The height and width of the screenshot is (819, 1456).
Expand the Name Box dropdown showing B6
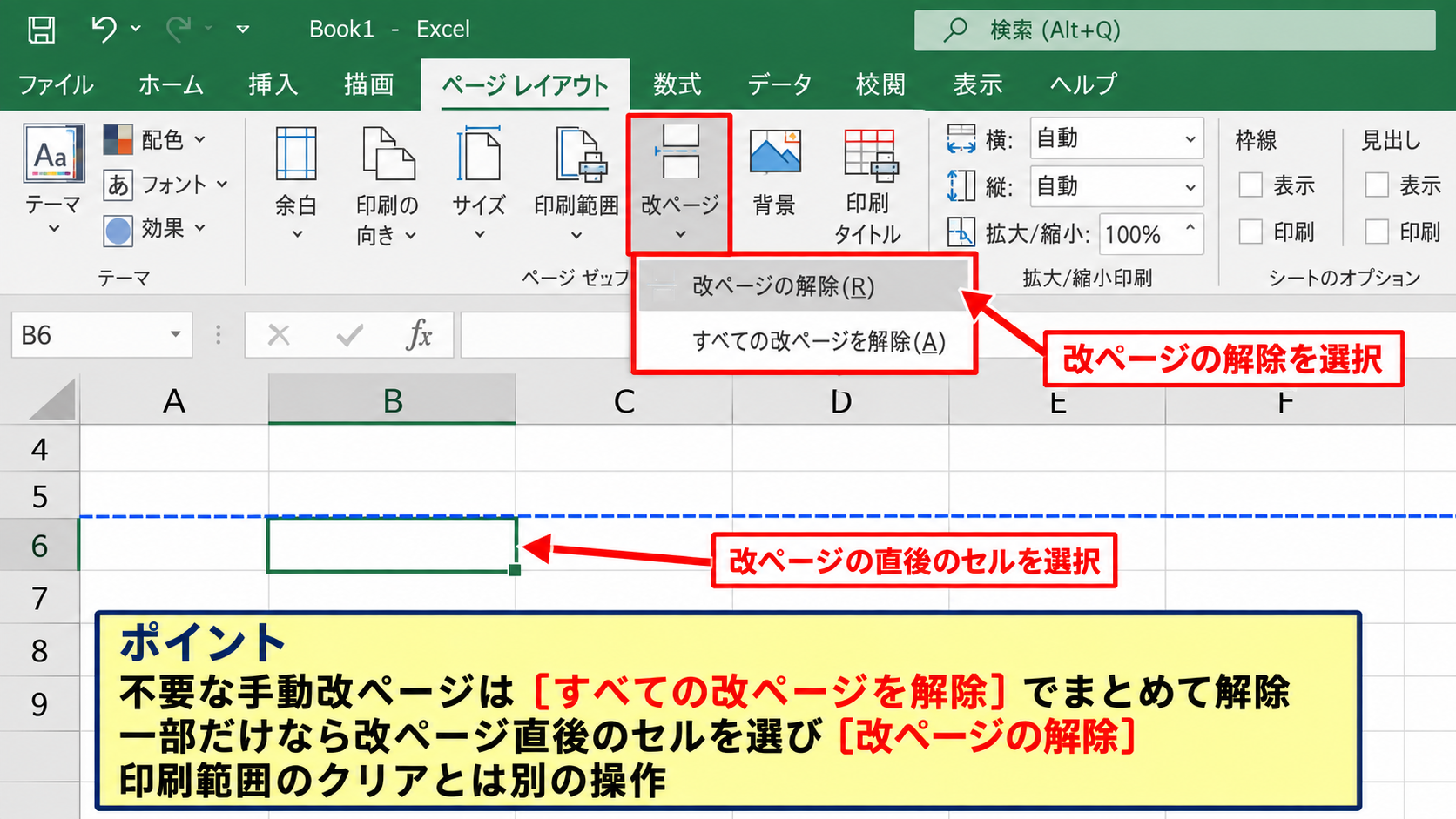coord(175,335)
